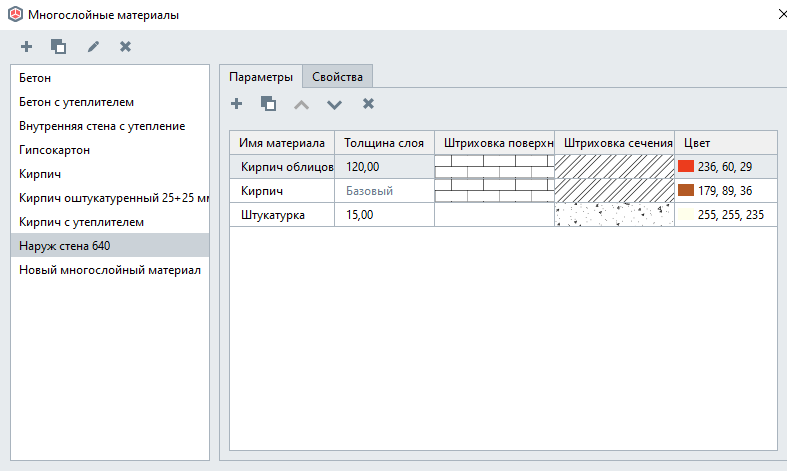Remove the selected layer from the table
The width and height of the screenshot is (787, 471).
tap(368, 103)
